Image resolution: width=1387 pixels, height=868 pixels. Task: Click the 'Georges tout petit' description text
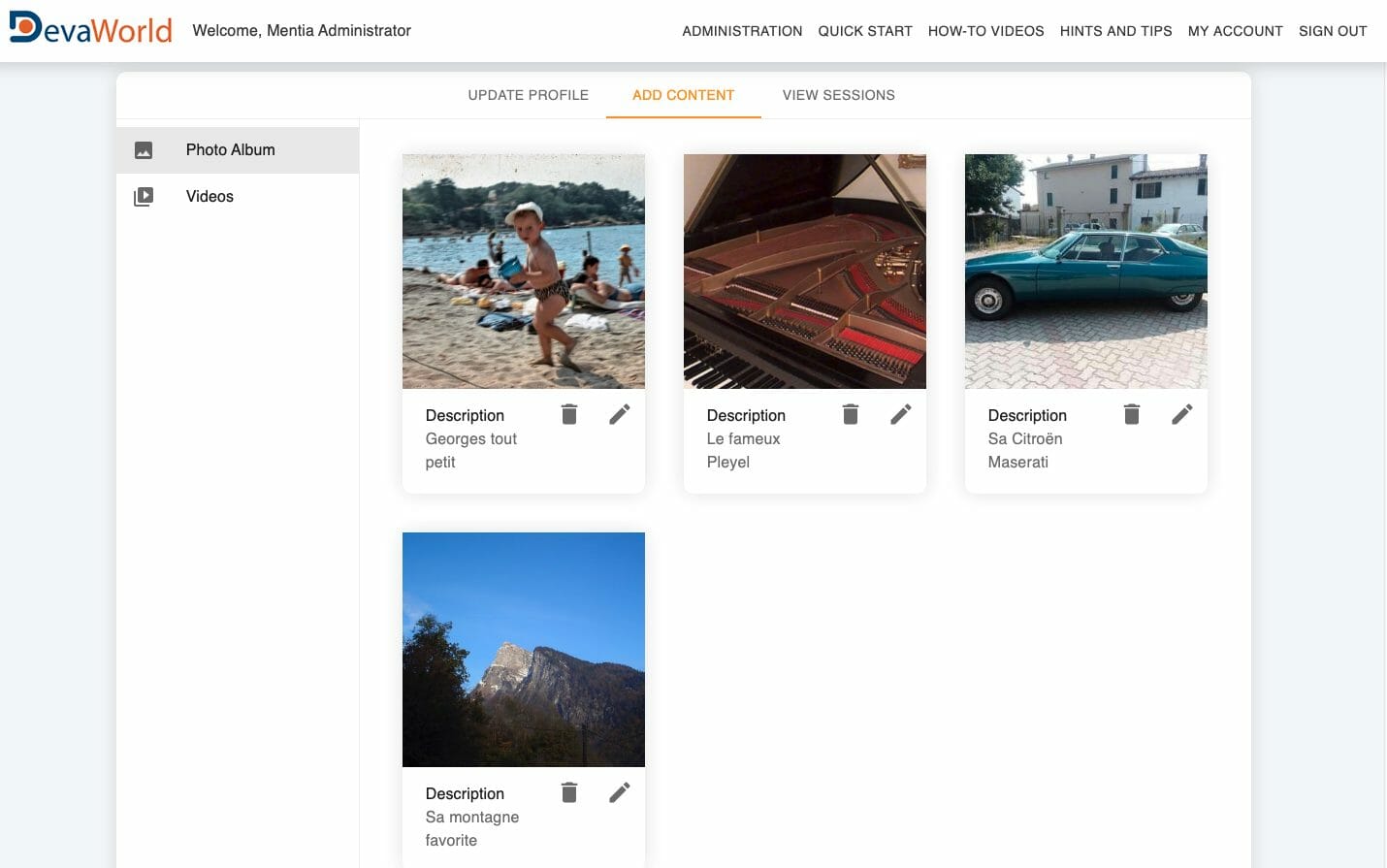pos(471,451)
